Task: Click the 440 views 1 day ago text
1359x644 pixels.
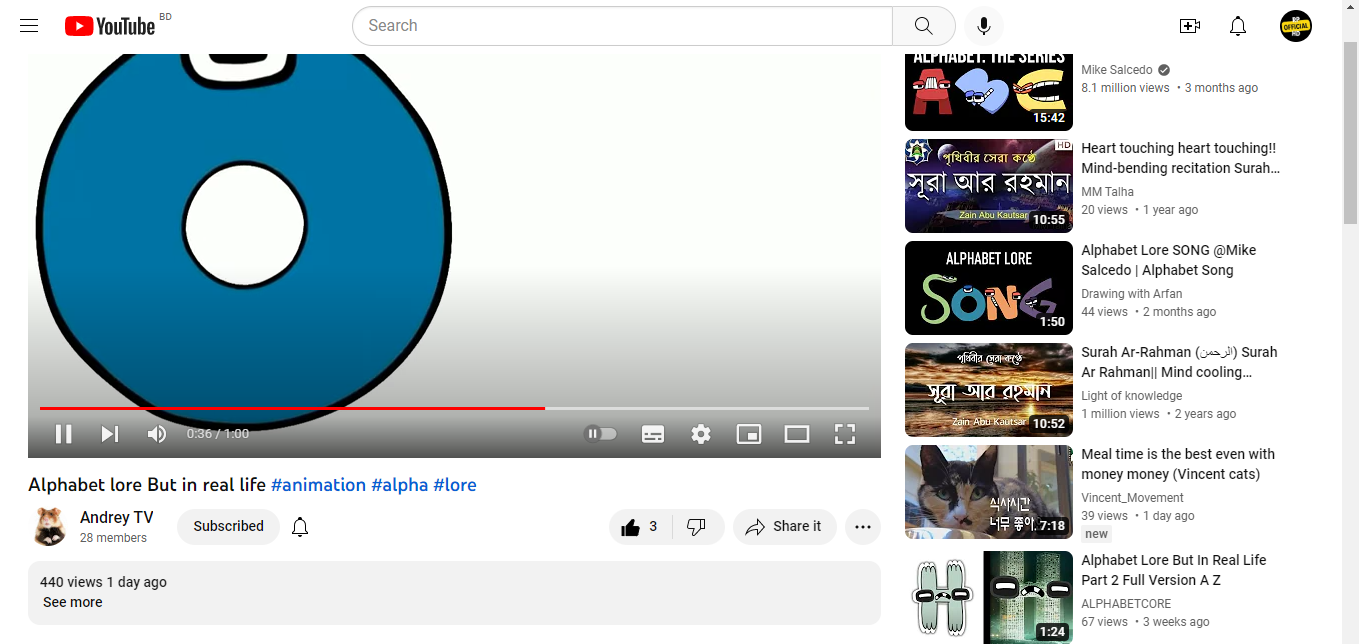Action: [x=103, y=582]
